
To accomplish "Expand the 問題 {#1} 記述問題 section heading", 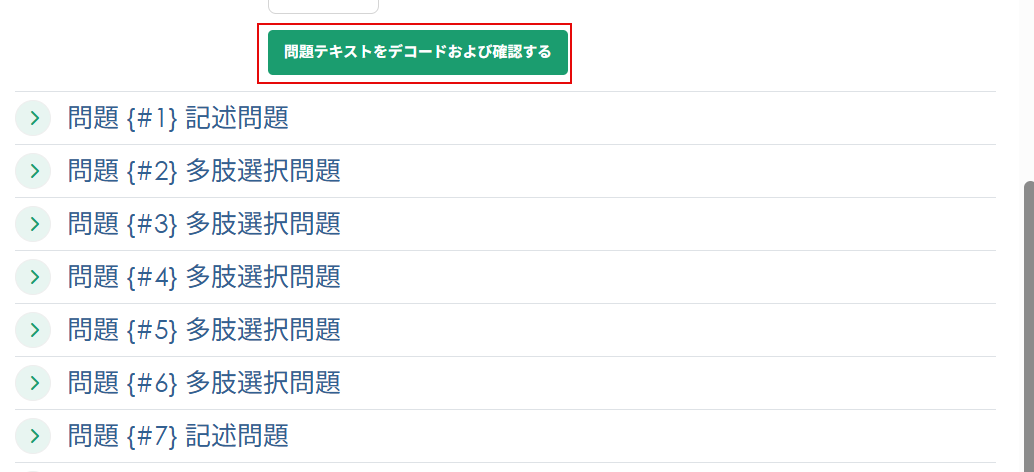I will 178,118.
